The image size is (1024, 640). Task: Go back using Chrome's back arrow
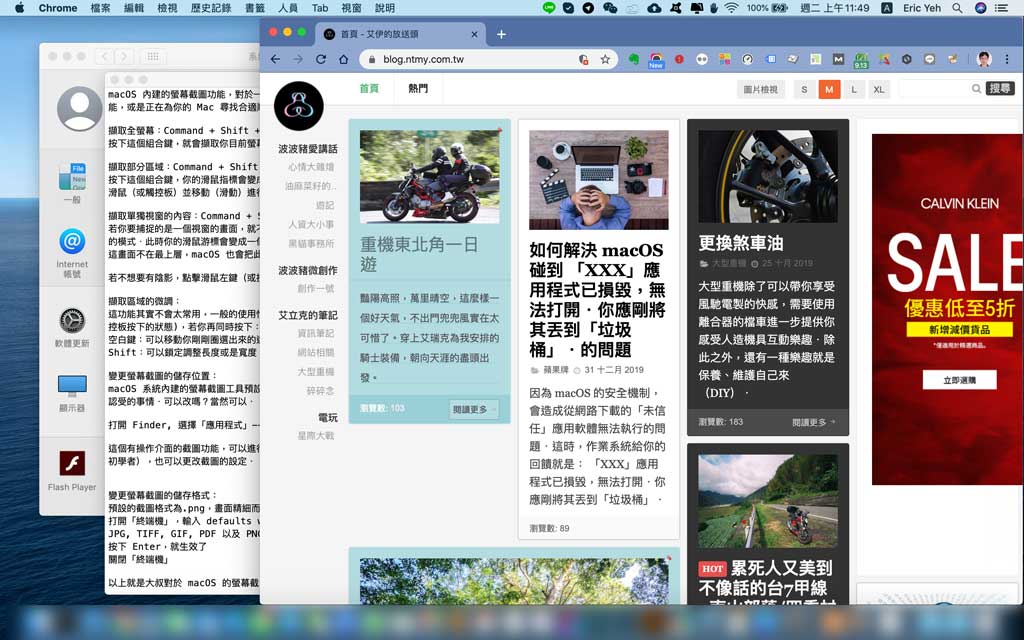pos(276,59)
